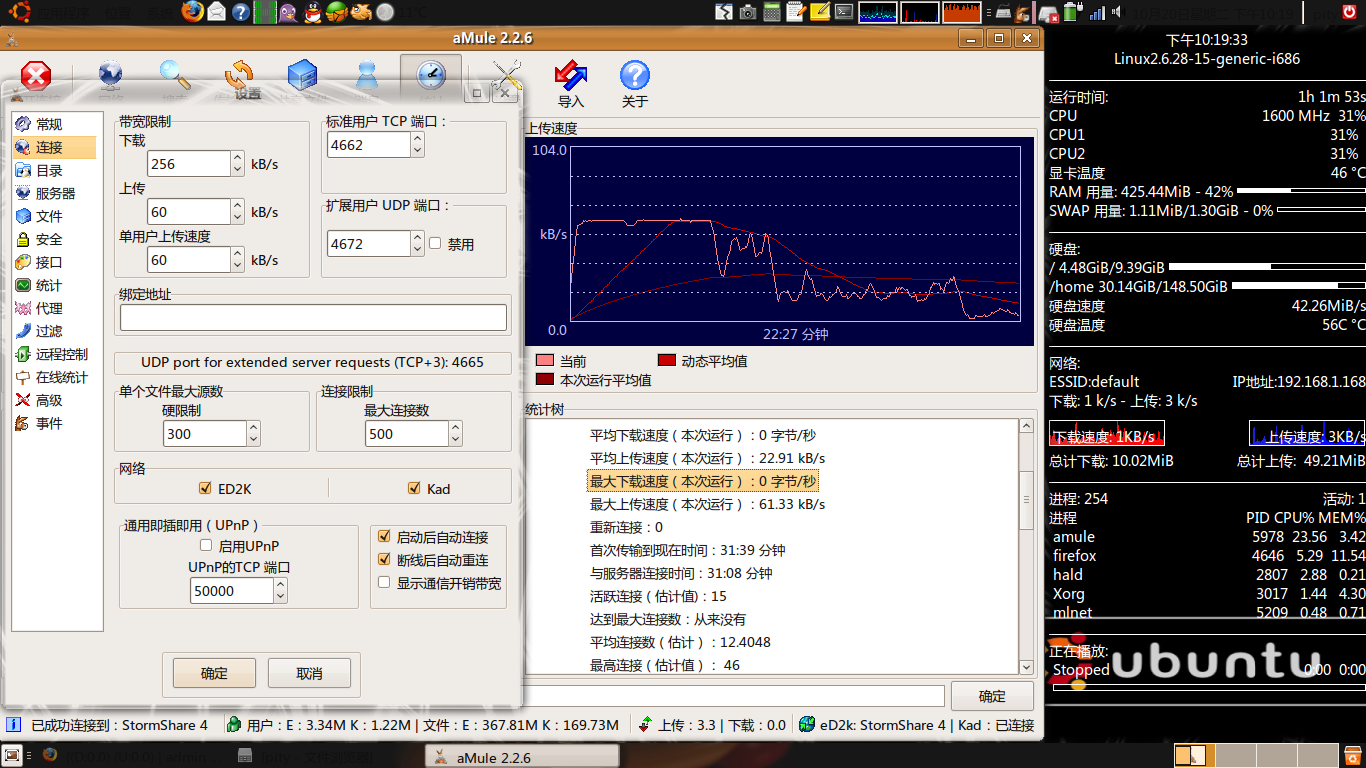Click 确定 in the settings dialog
The height and width of the screenshot is (768, 1366).
tap(214, 673)
